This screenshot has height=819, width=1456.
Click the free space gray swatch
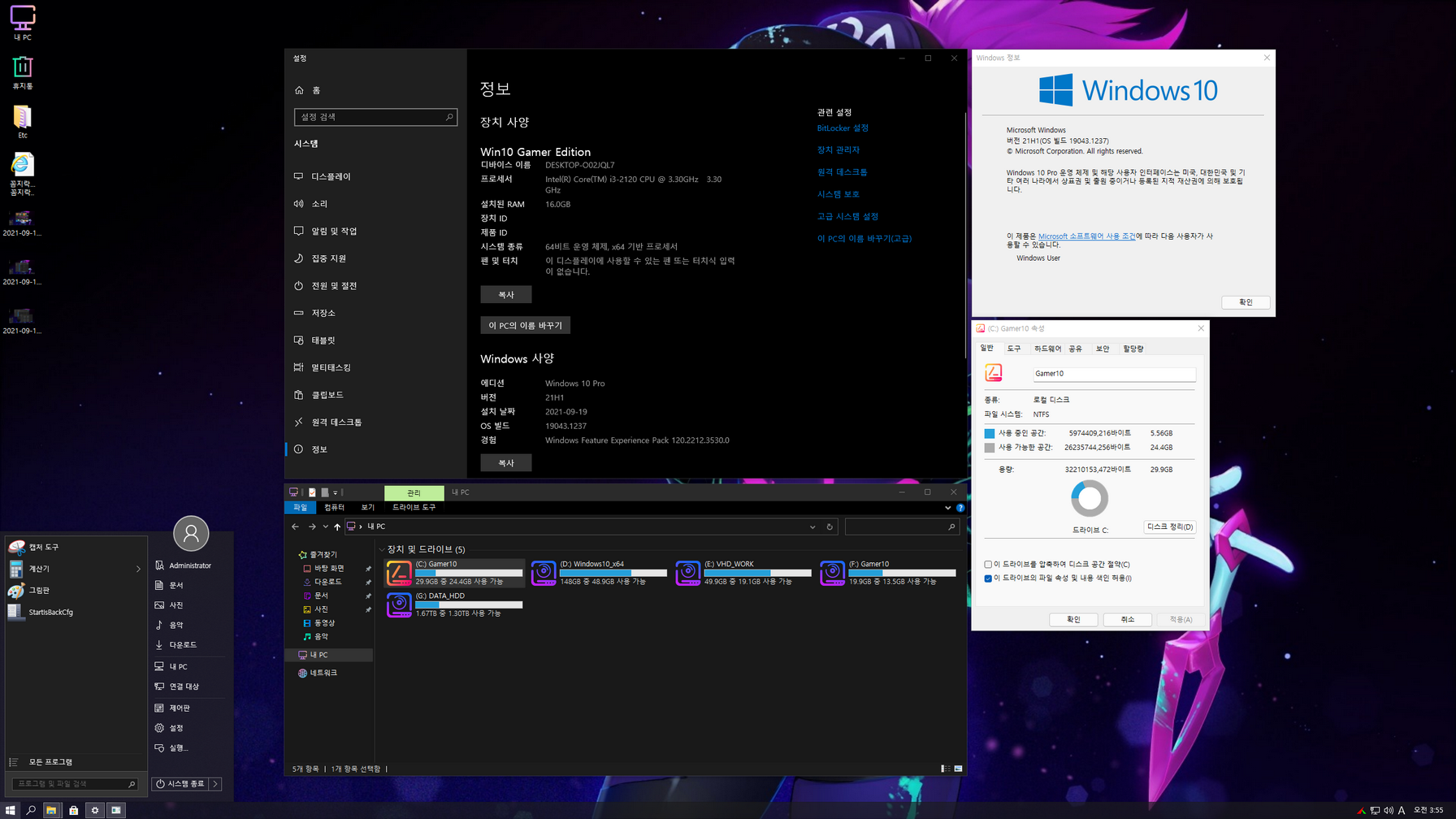(x=989, y=448)
